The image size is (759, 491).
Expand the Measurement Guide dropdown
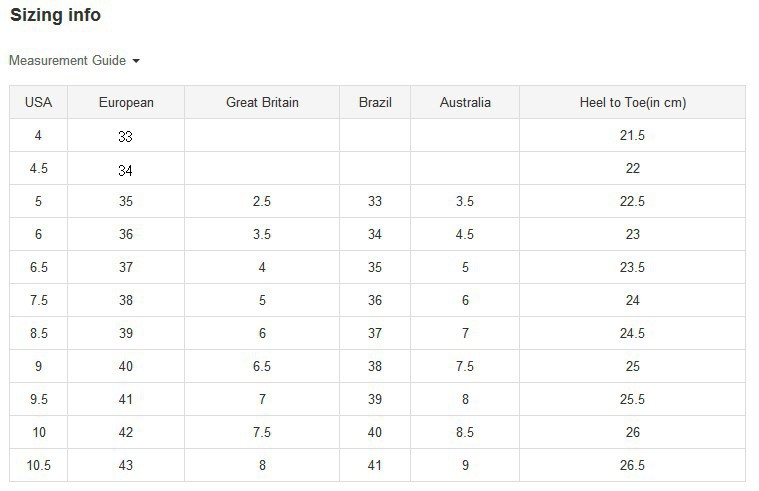pos(74,61)
